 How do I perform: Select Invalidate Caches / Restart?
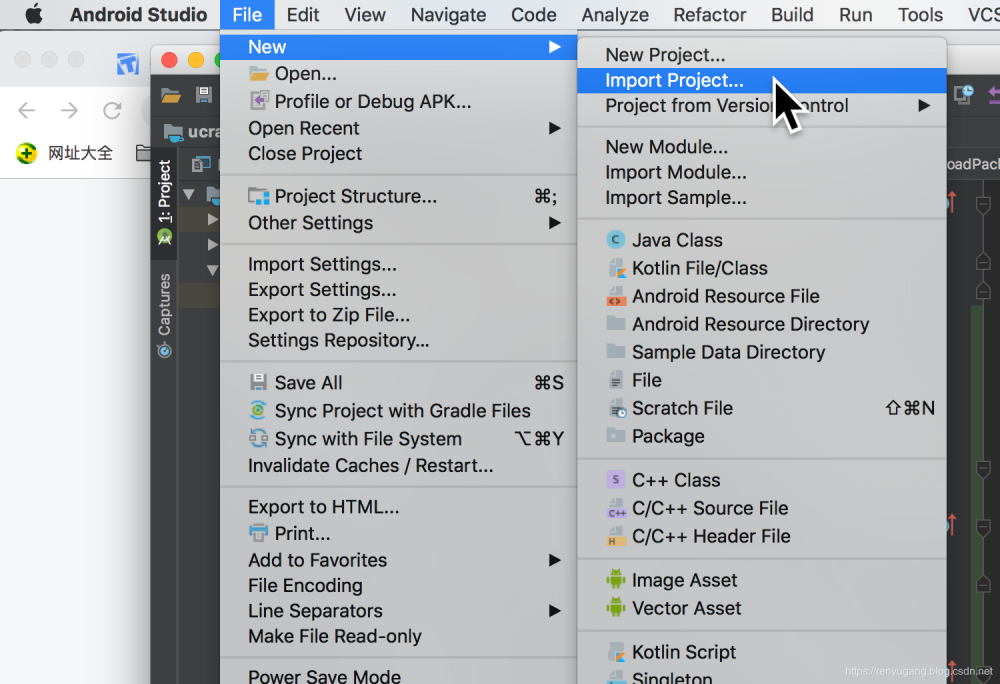(370, 465)
